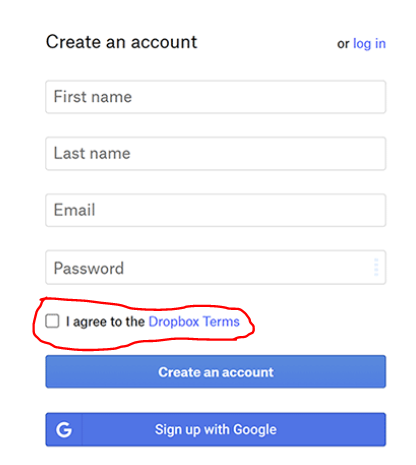Place cursor in the Password field

point(216,267)
